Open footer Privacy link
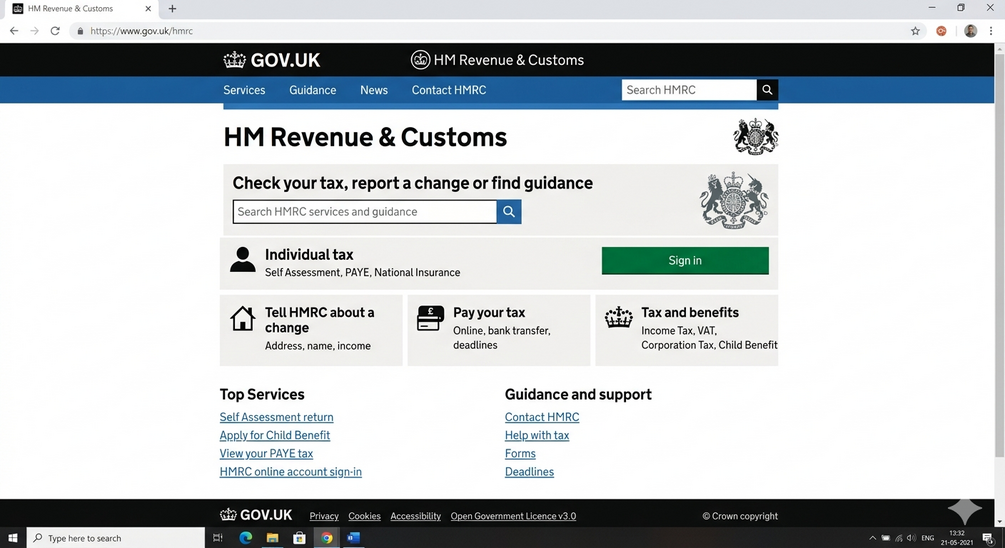The width and height of the screenshot is (1005, 548). (324, 516)
